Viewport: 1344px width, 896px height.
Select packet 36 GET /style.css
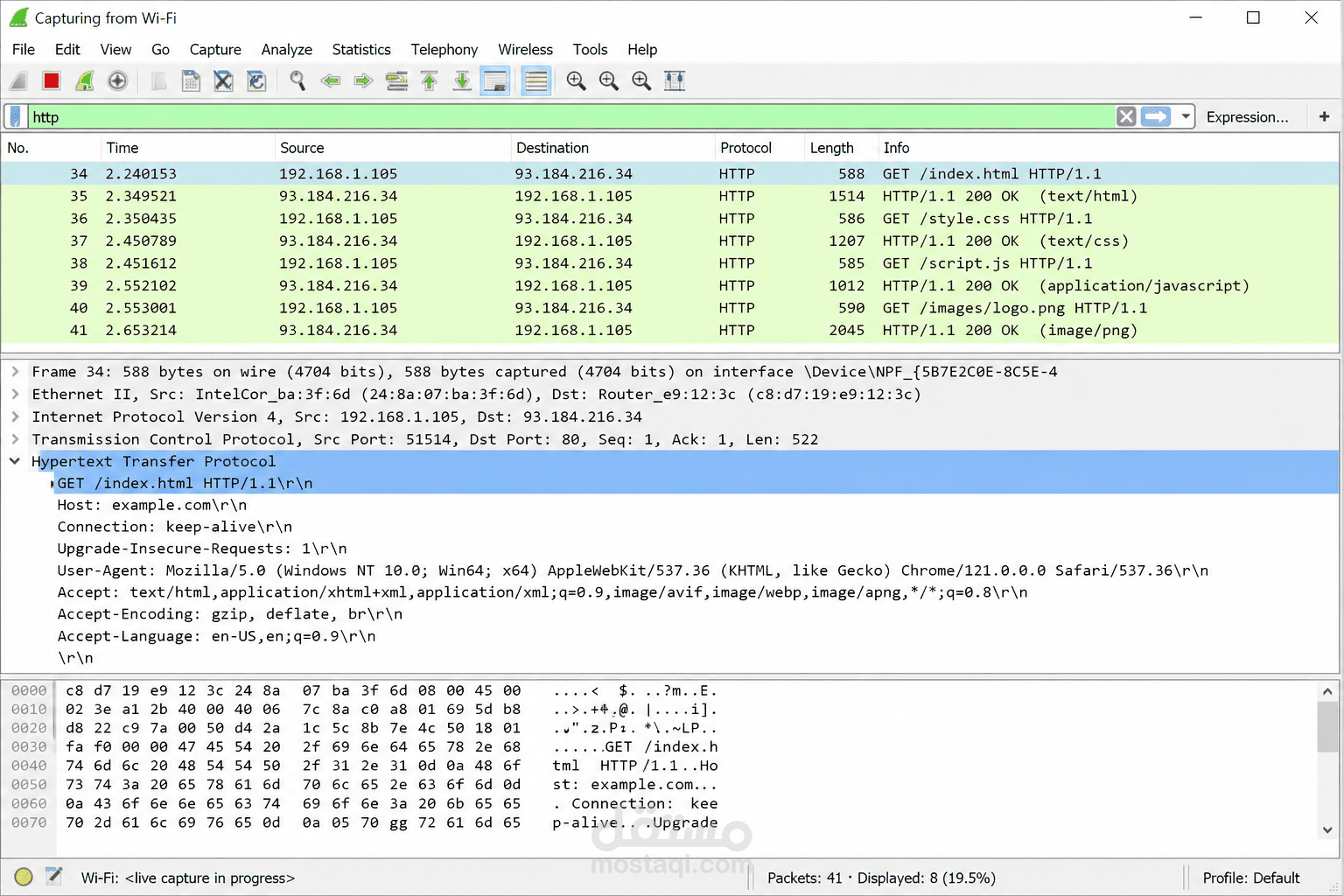click(670, 219)
